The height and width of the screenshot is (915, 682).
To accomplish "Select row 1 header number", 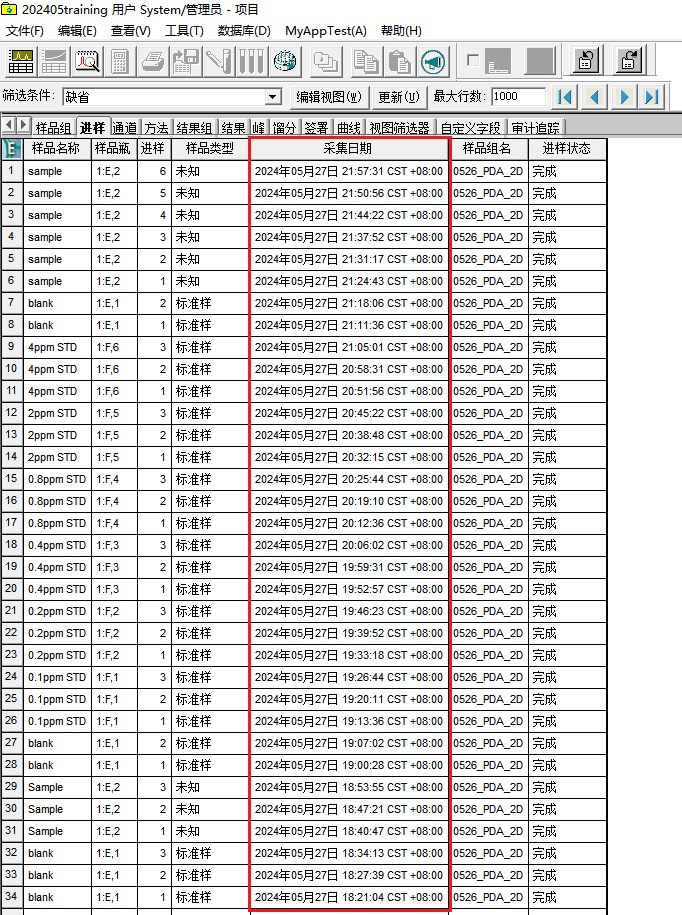I will click(x=11, y=171).
